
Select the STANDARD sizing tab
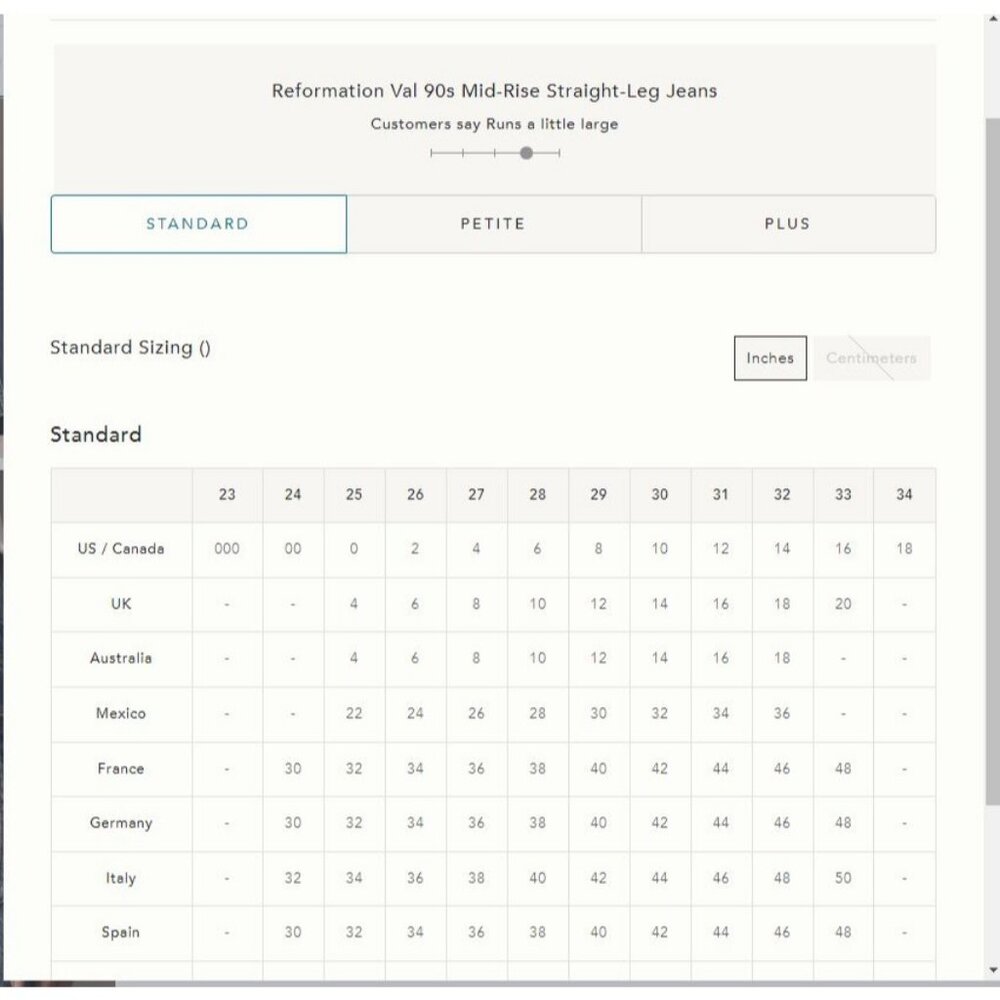click(198, 224)
